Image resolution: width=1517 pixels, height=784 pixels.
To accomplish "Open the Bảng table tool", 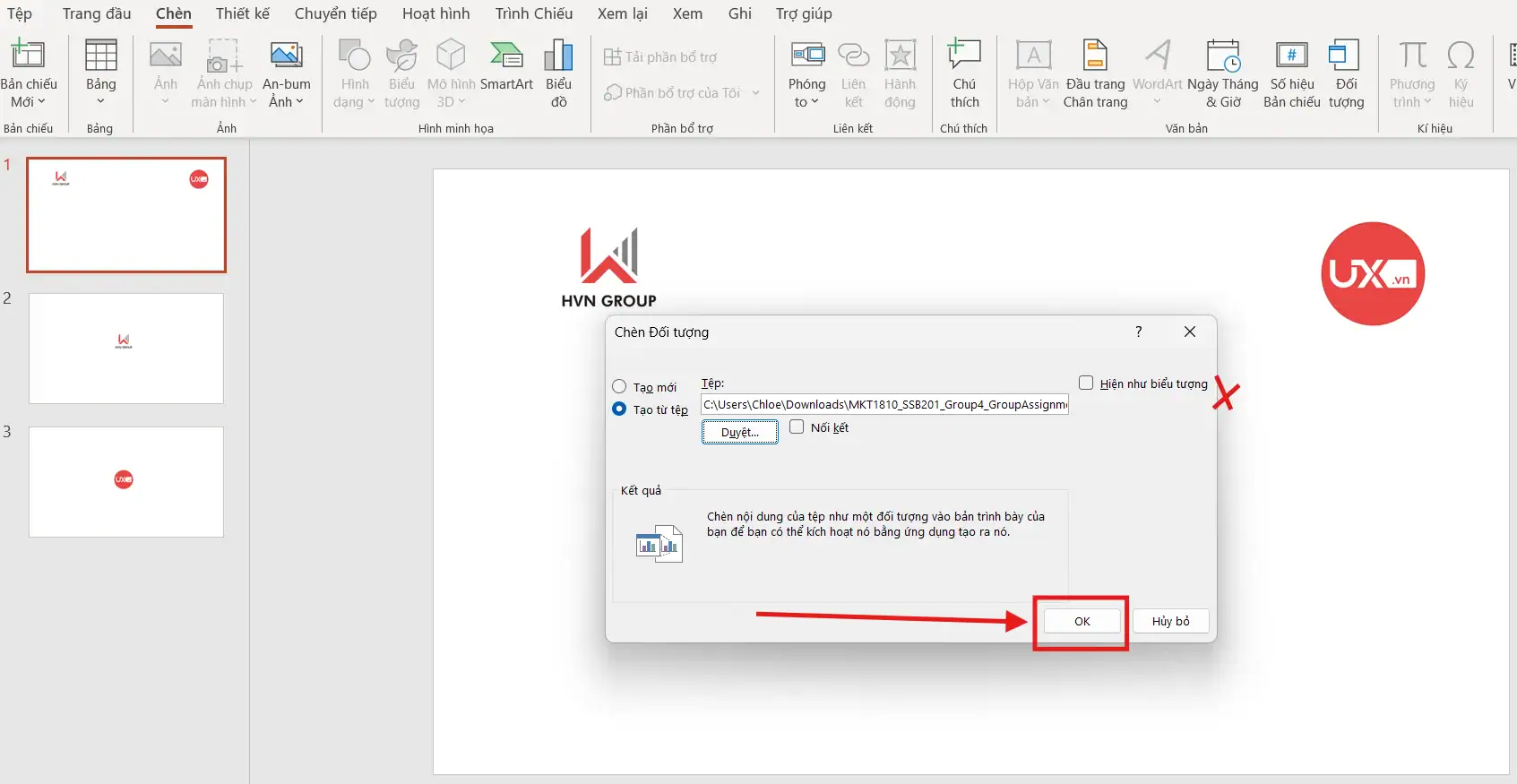I will pyautogui.click(x=100, y=56).
